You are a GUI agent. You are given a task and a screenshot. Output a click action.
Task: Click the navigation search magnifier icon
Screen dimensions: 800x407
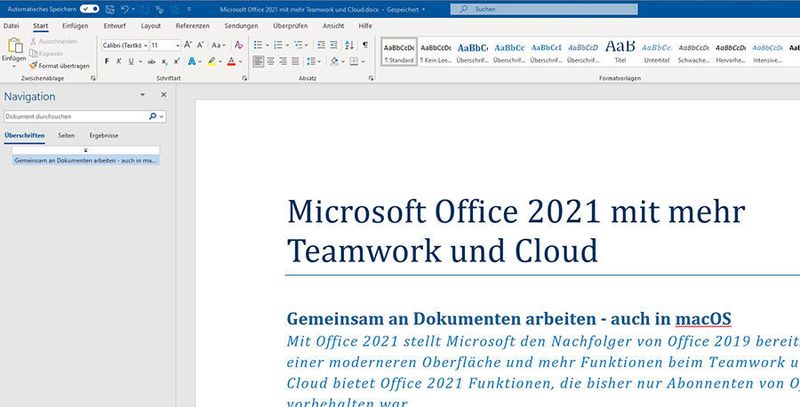tap(152, 116)
